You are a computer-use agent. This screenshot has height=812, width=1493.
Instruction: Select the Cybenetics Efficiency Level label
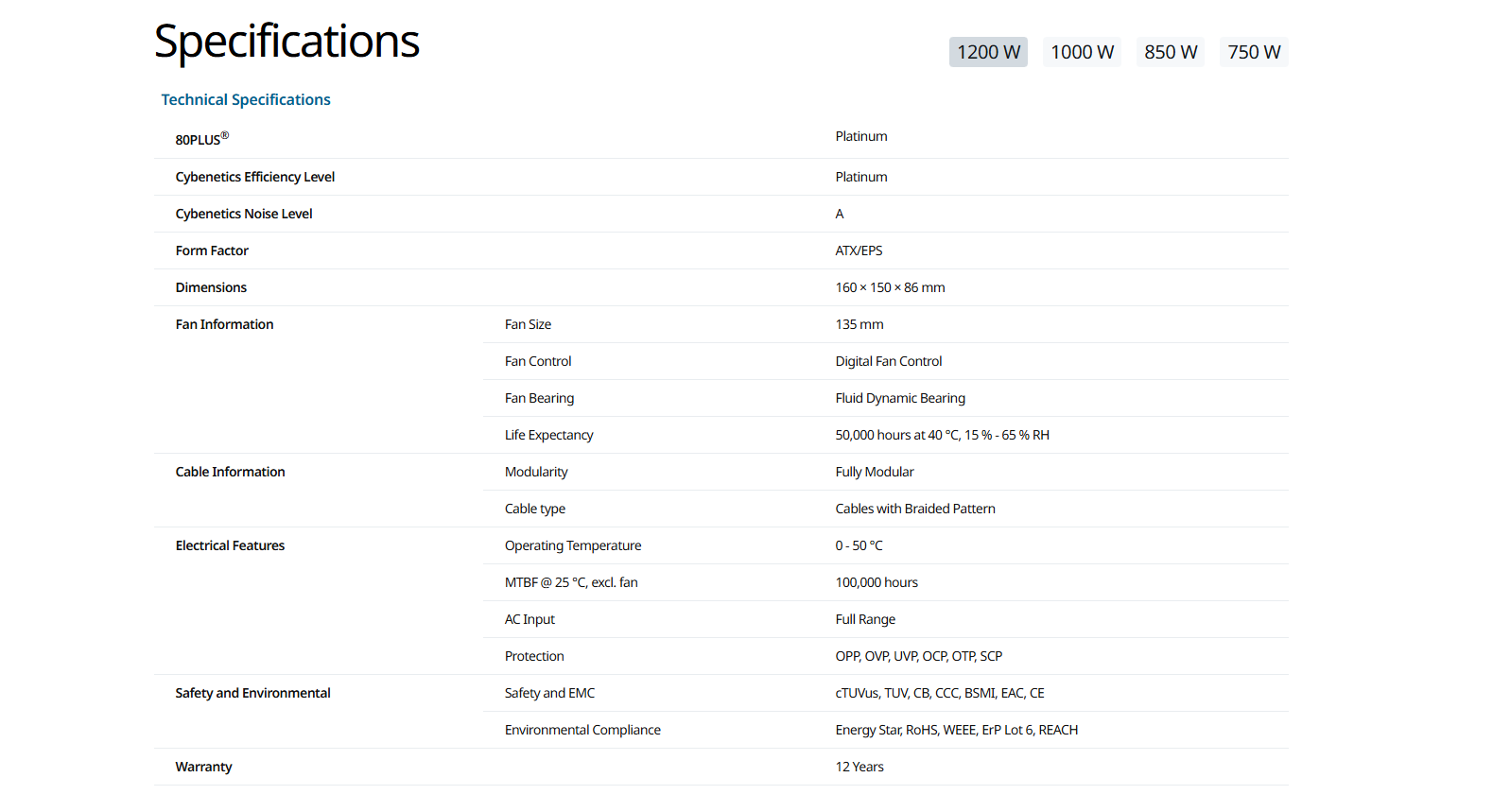pos(254,177)
